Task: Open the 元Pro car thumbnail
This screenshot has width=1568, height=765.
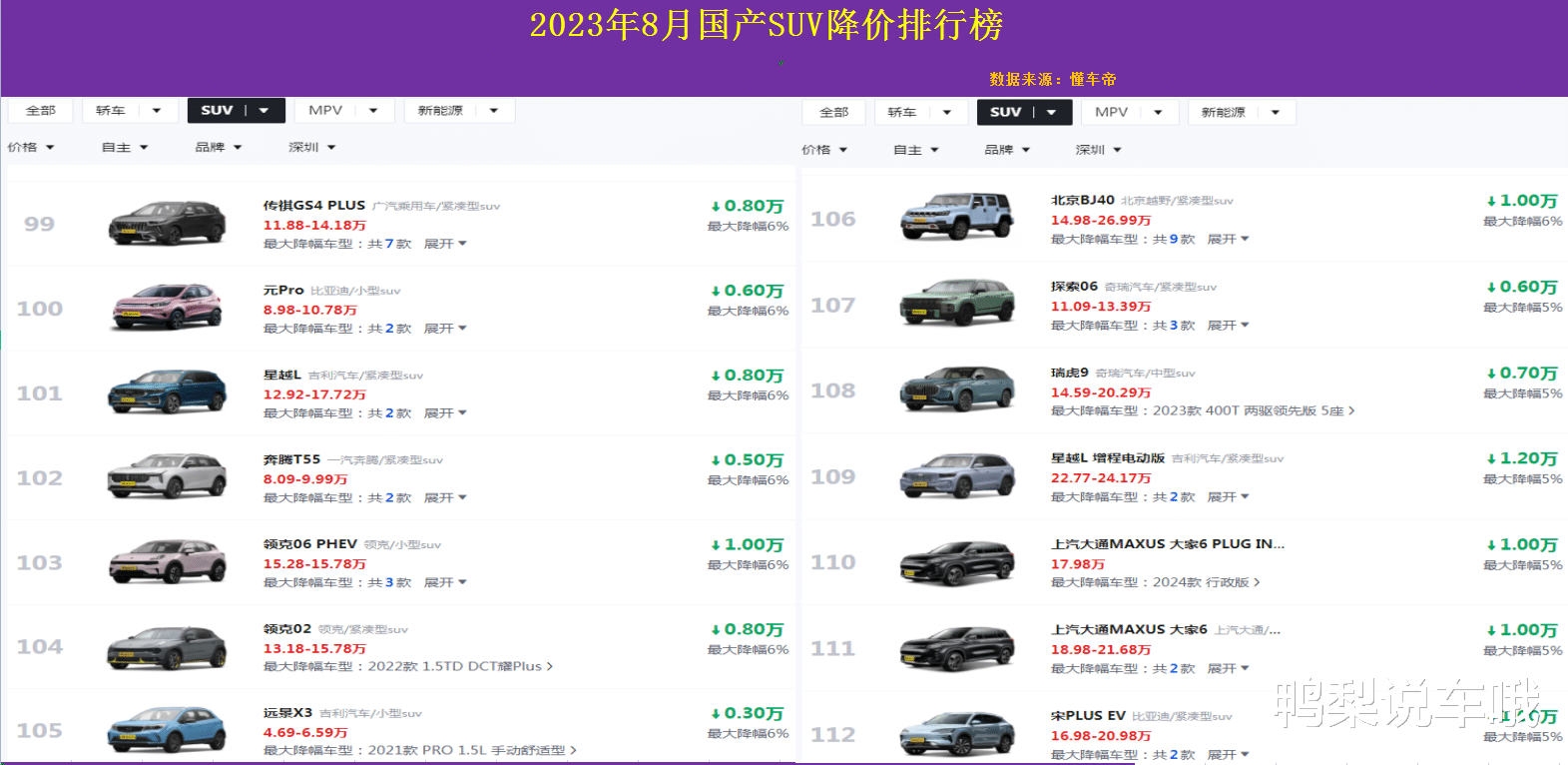Action: click(x=167, y=308)
